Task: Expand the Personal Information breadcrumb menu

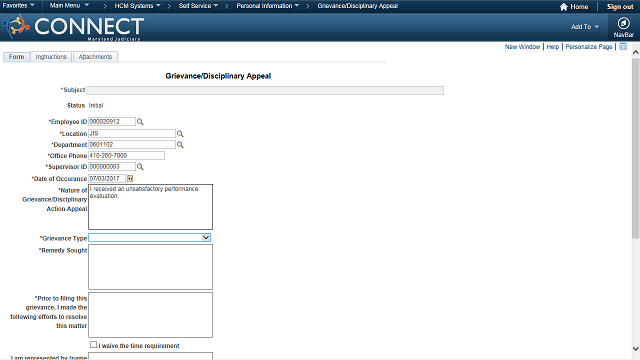Action: [x=268, y=6]
